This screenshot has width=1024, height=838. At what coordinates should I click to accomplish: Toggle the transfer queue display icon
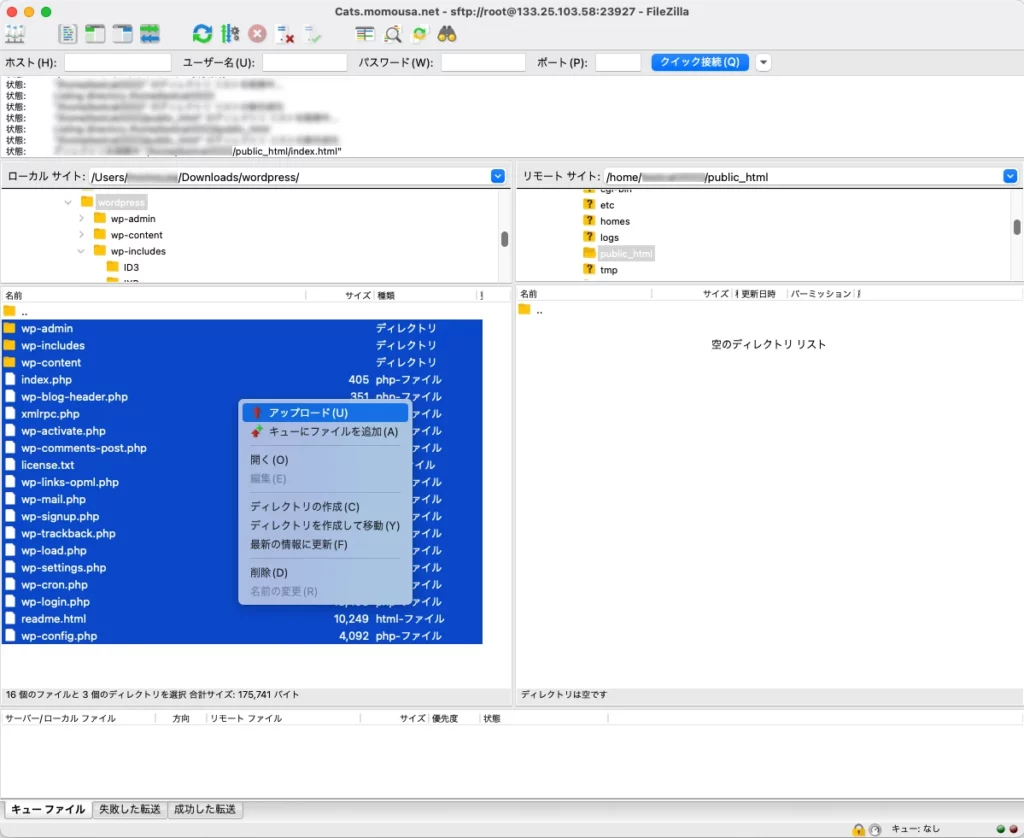click(150, 34)
